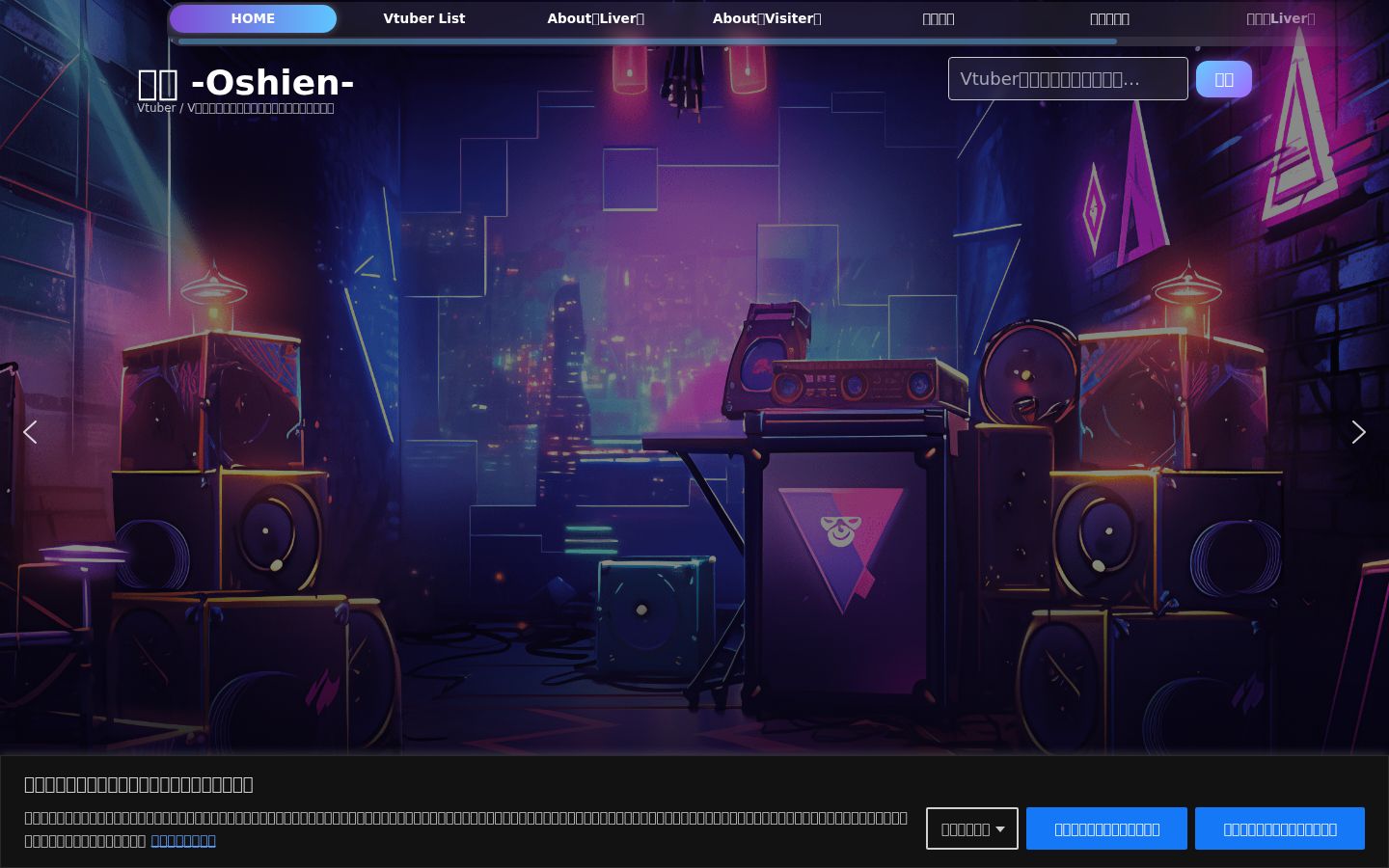Open the cookie policy link in banner
Screen dimensions: 1389x868
click(183, 841)
